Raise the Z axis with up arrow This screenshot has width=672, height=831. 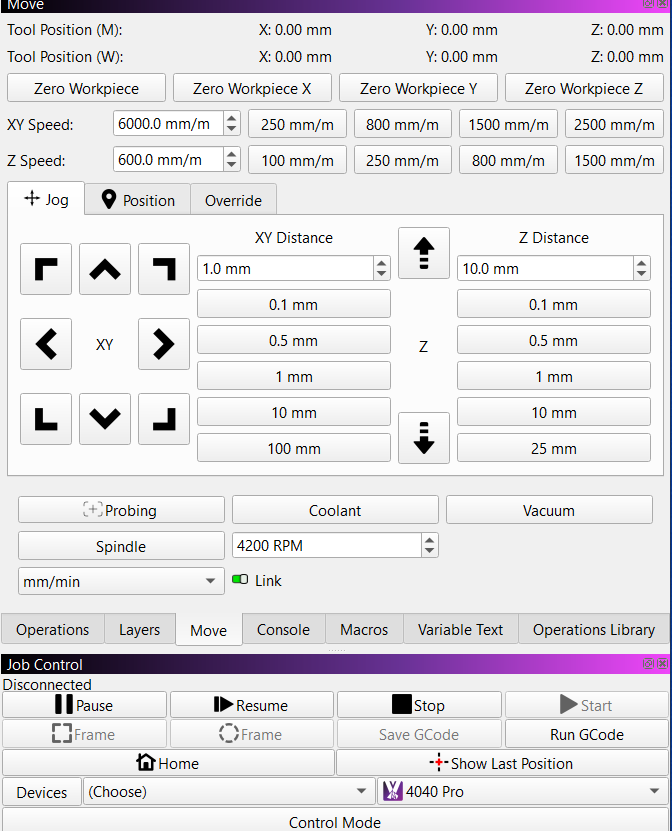[x=424, y=253]
